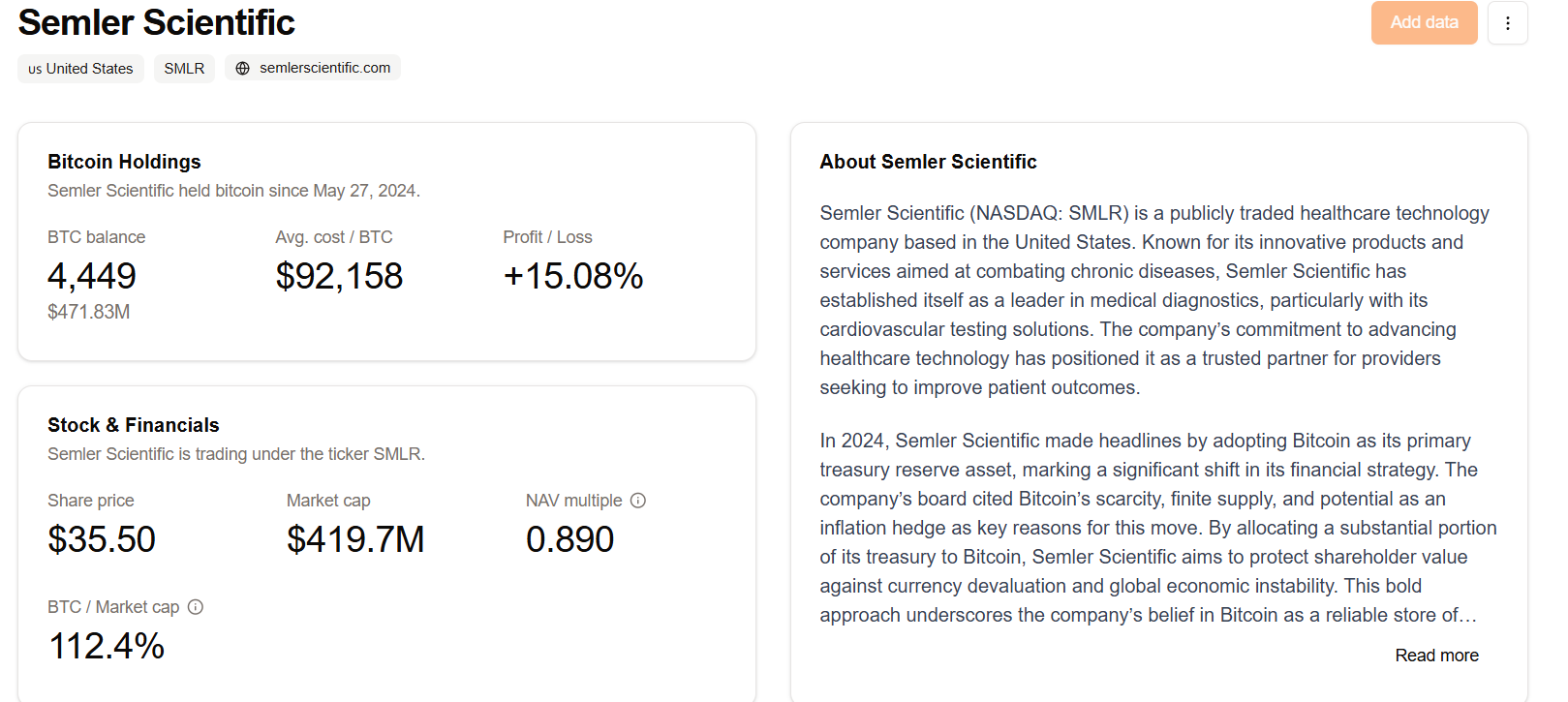Click the NAV multiple info icon
Image resolution: width=1568 pixels, height=702 pixels.
[x=638, y=501]
